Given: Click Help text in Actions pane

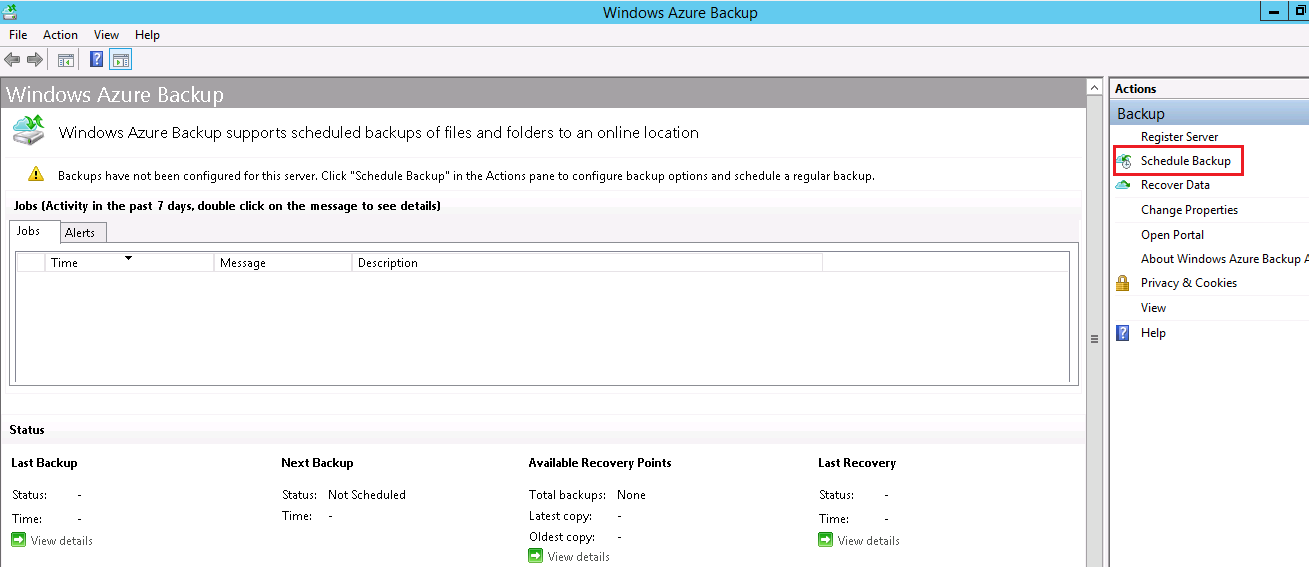Looking at the screenshot, I should coord(1153,333).
